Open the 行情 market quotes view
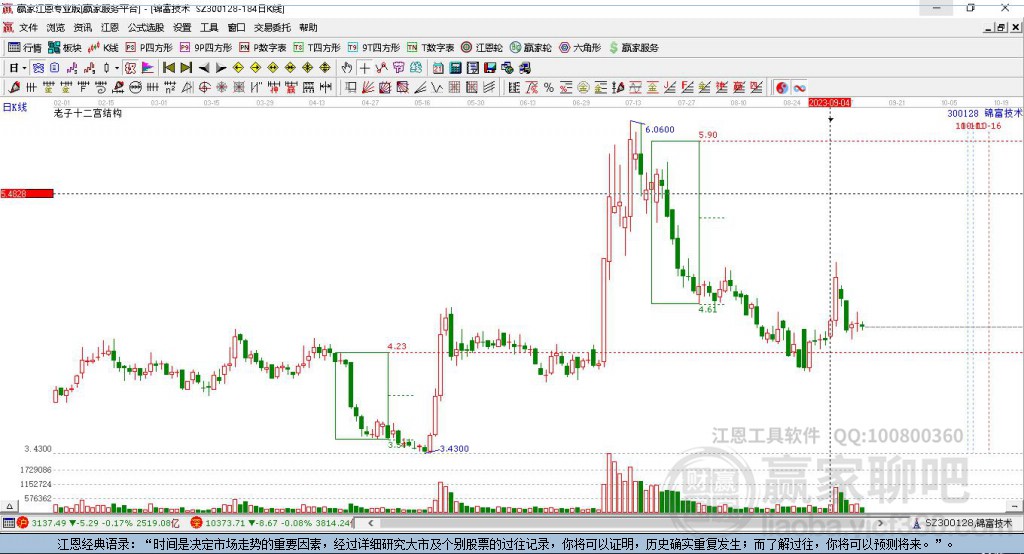The width and height of the screenshot is (1024, 554). (25, 48)
